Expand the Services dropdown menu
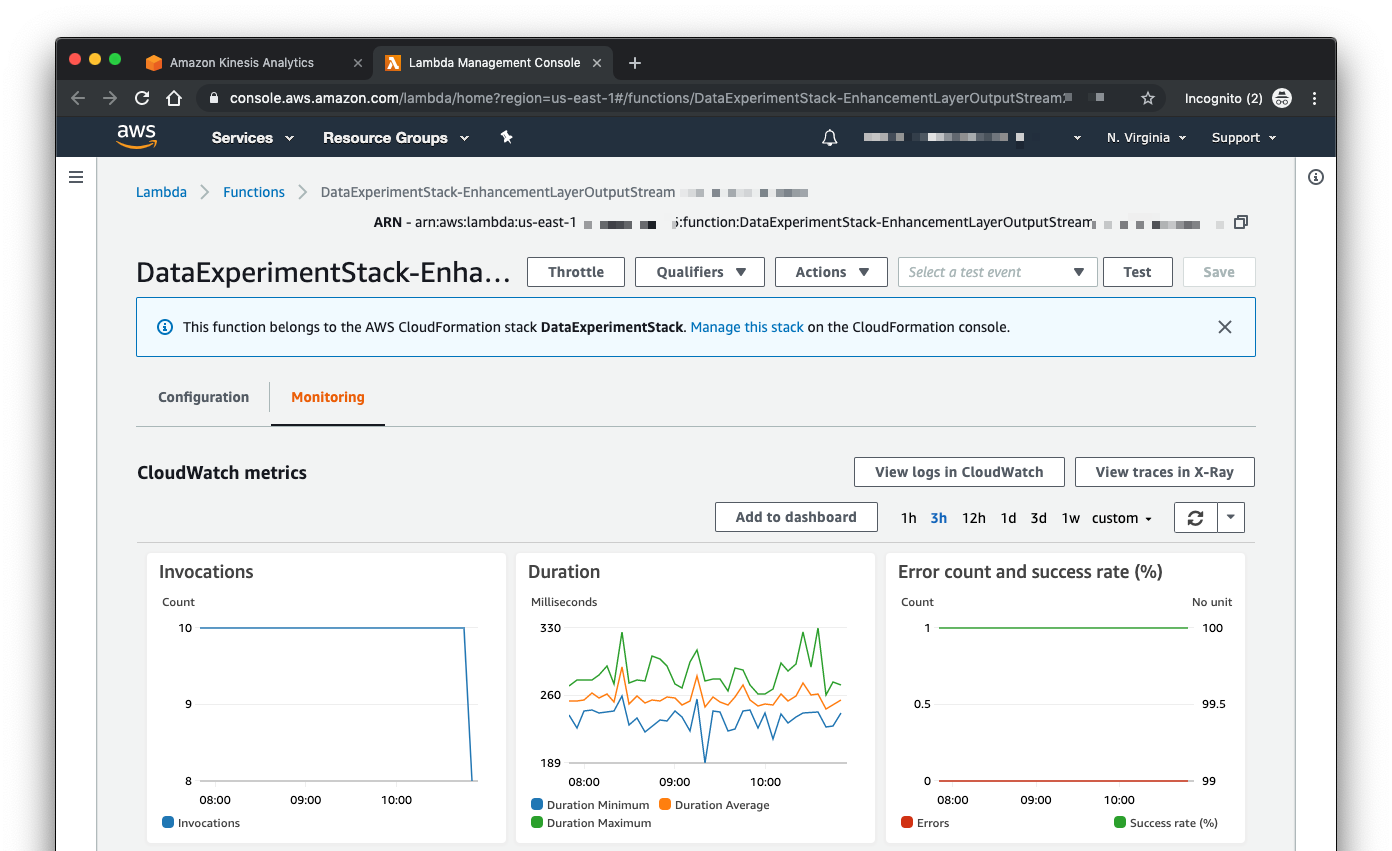Viewport: 1392px width, 851px height. pos(253,138)
